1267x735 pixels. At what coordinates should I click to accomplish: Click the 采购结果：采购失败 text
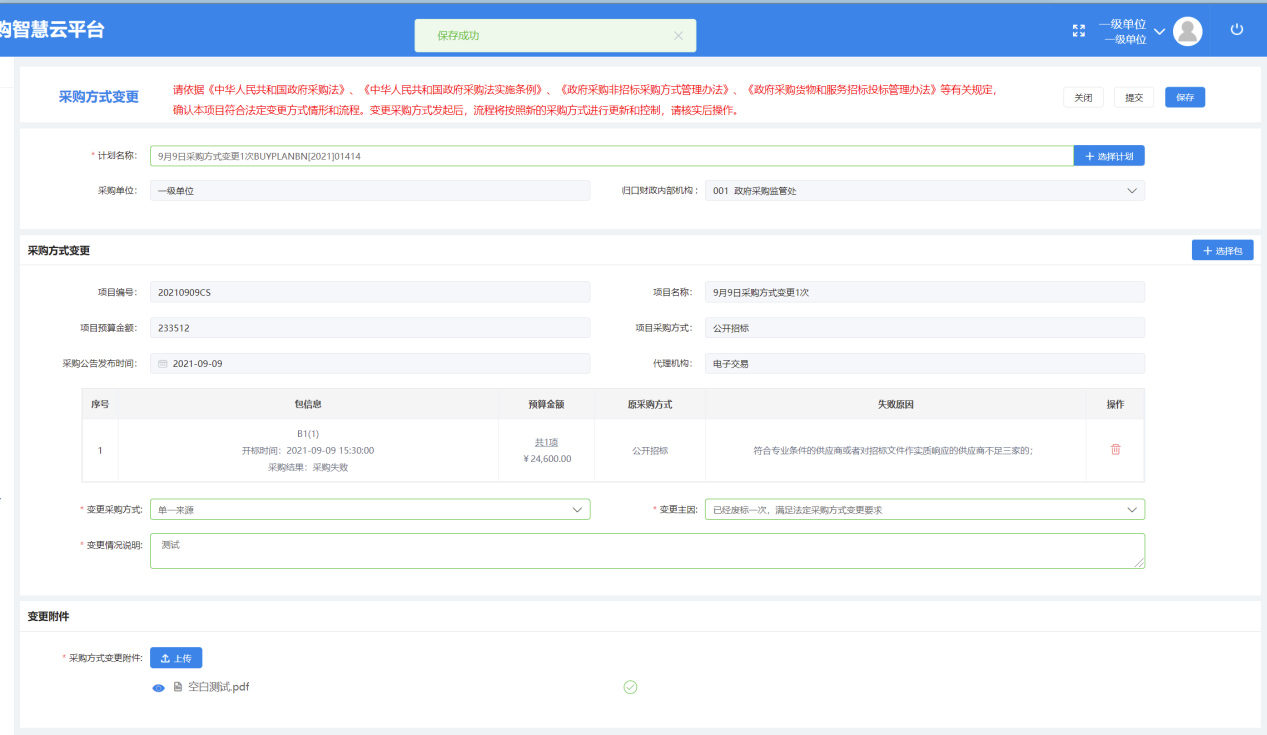[308, 467]
